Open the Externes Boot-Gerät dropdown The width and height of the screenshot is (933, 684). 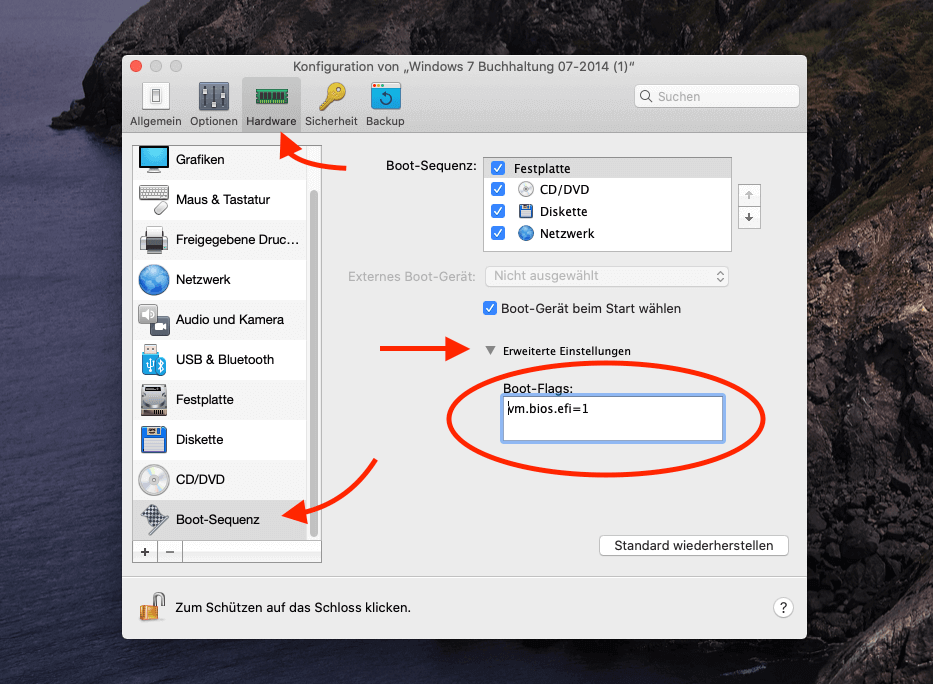606,276
